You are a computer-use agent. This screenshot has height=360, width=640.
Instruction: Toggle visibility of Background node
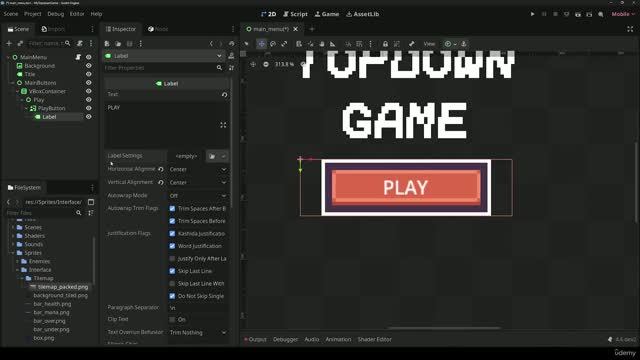point(89,66)
